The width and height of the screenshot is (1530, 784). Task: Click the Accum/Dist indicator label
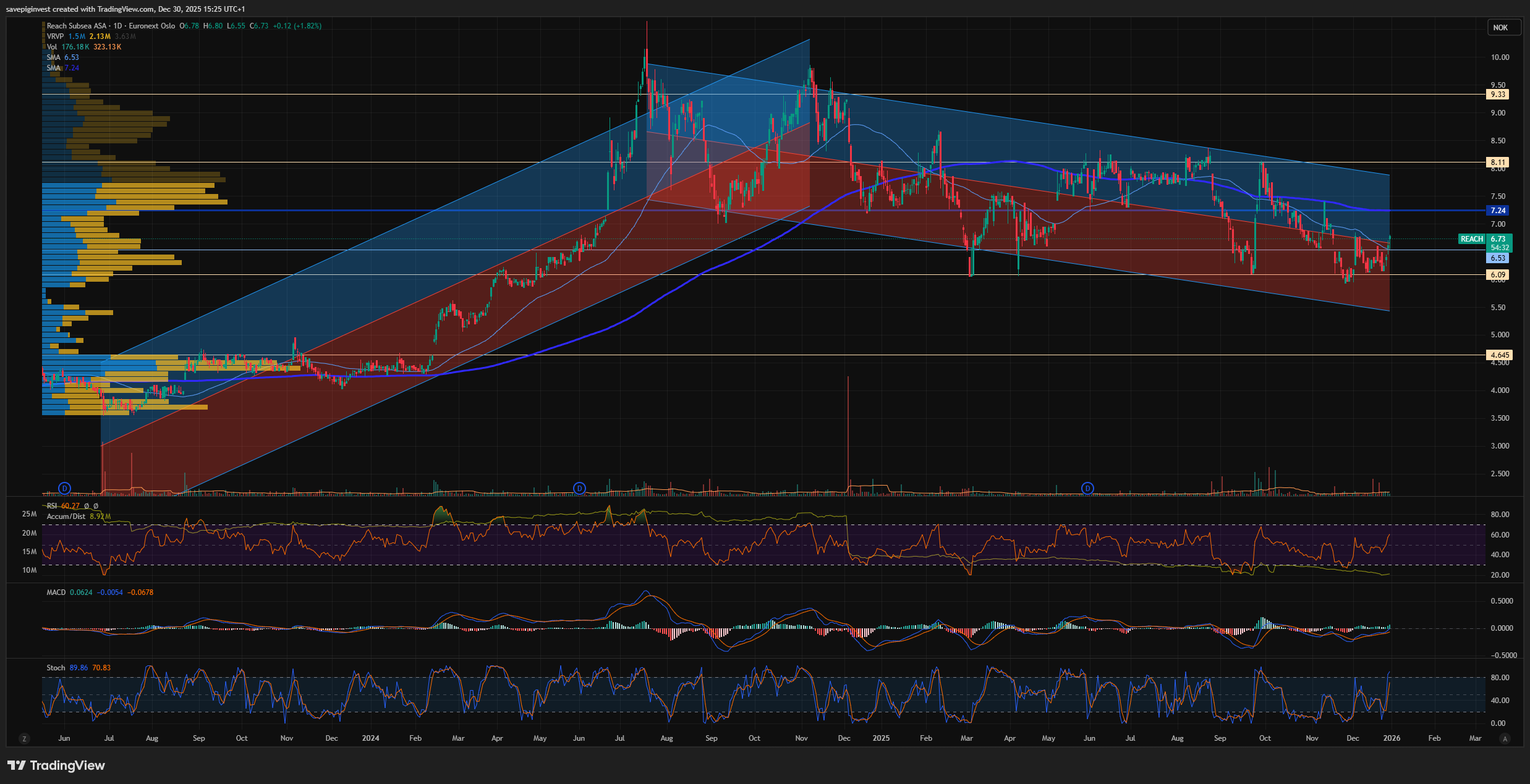click(x=66, y=516)
